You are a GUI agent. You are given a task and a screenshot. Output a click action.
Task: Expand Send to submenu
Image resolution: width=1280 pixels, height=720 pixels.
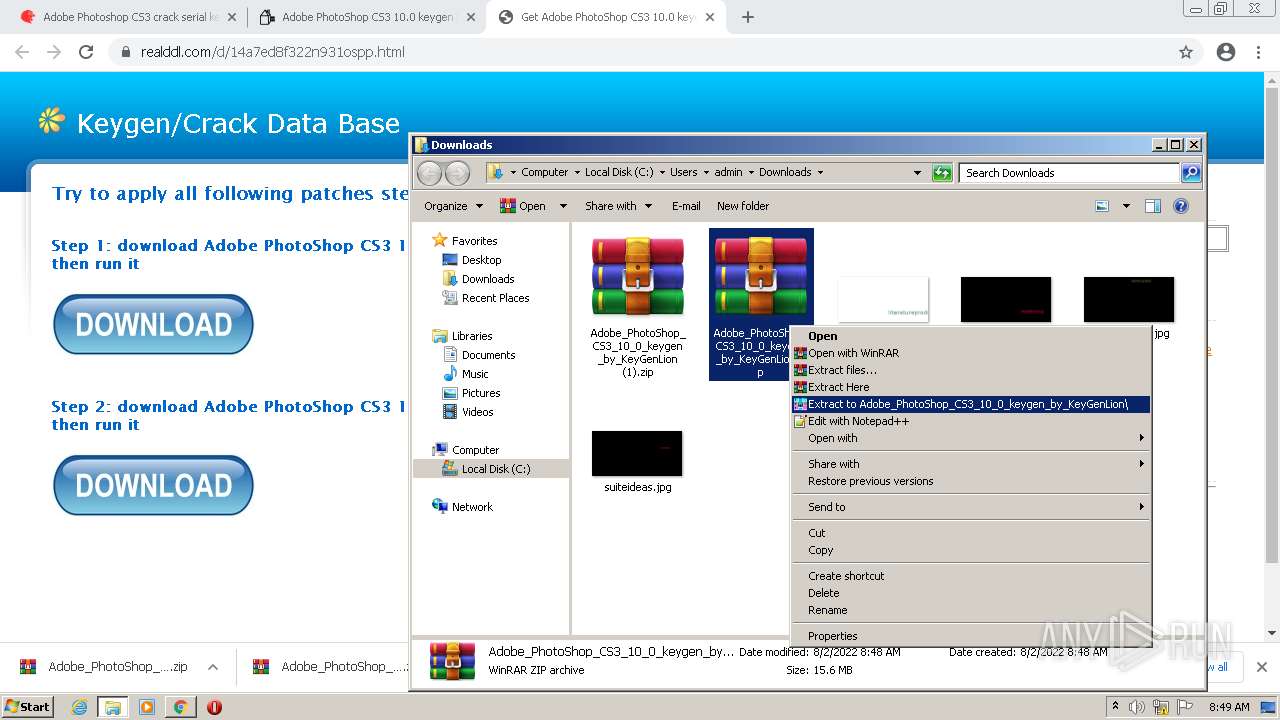coord(970,507)
